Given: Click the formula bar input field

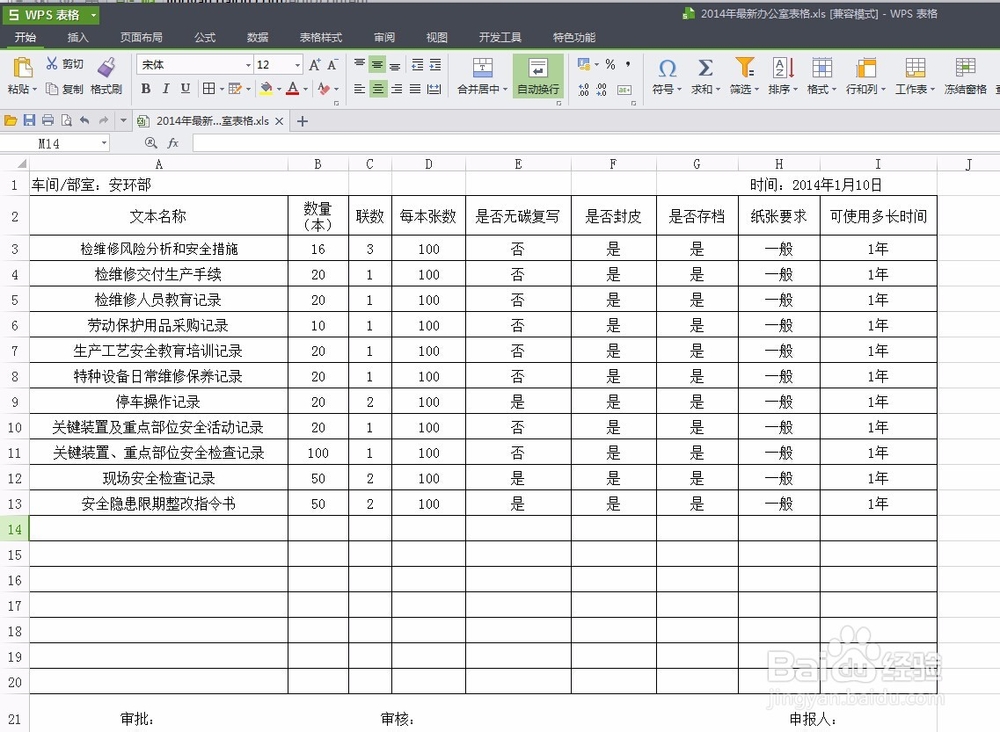Looking at the screenshot, I should click(x=596, y=143).
